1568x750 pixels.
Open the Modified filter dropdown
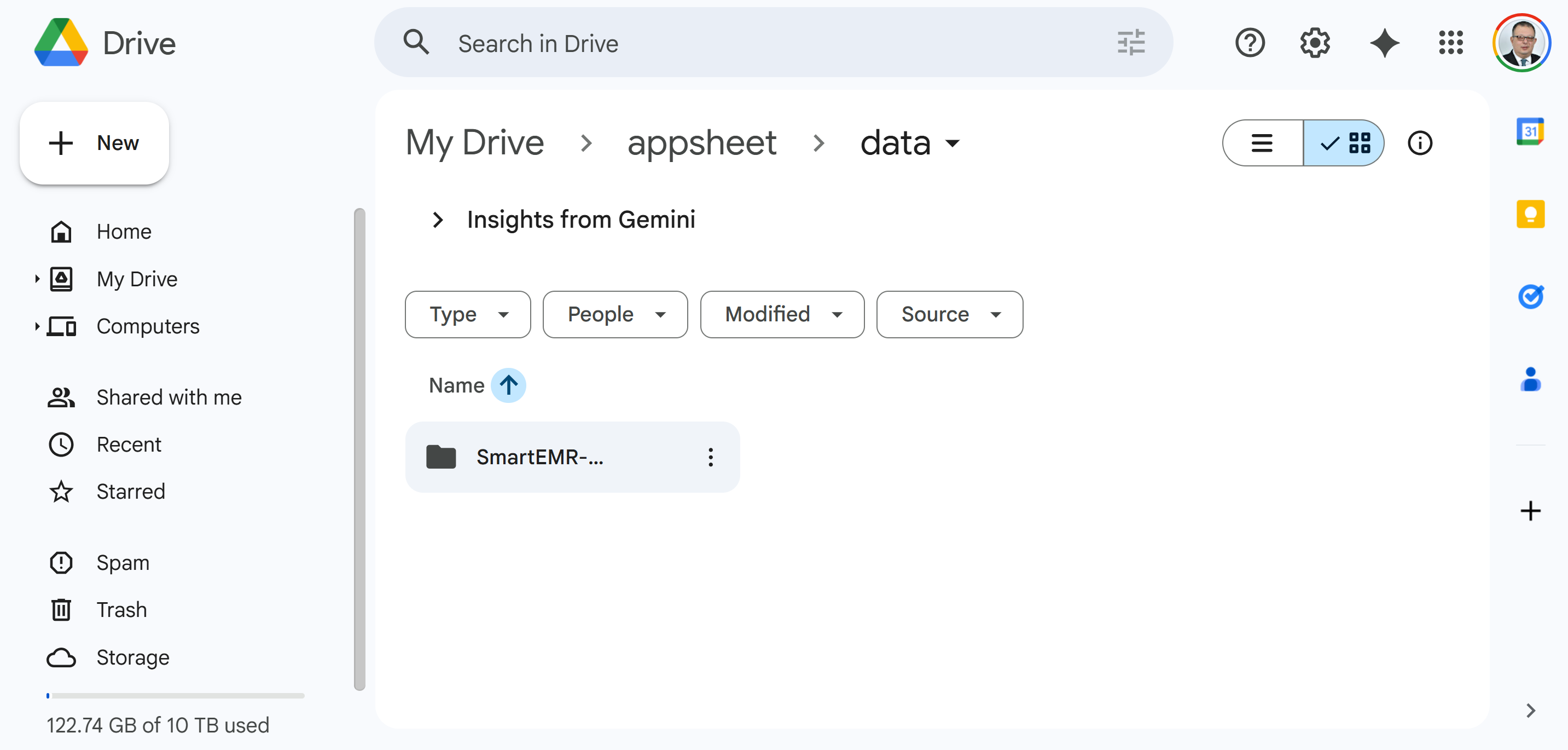[x=782, y=314]
